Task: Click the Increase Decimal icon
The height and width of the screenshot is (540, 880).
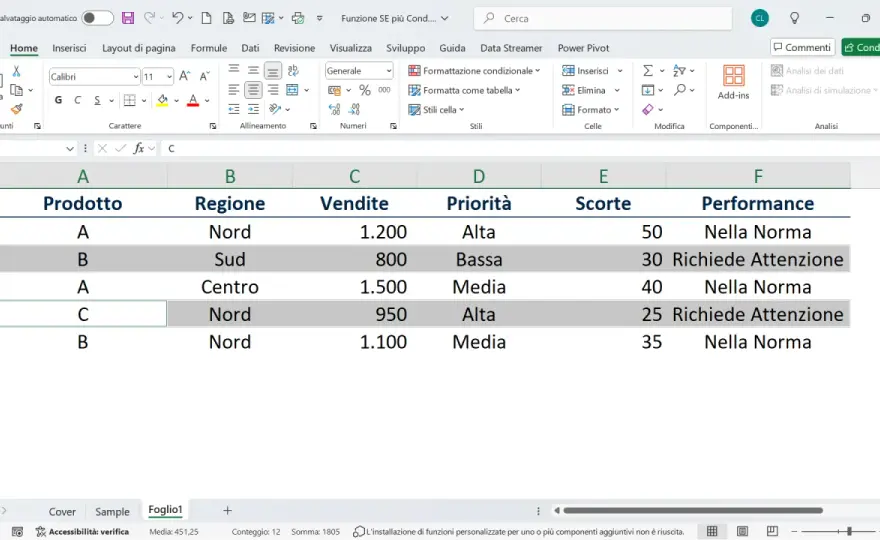Action: (334, 109)
